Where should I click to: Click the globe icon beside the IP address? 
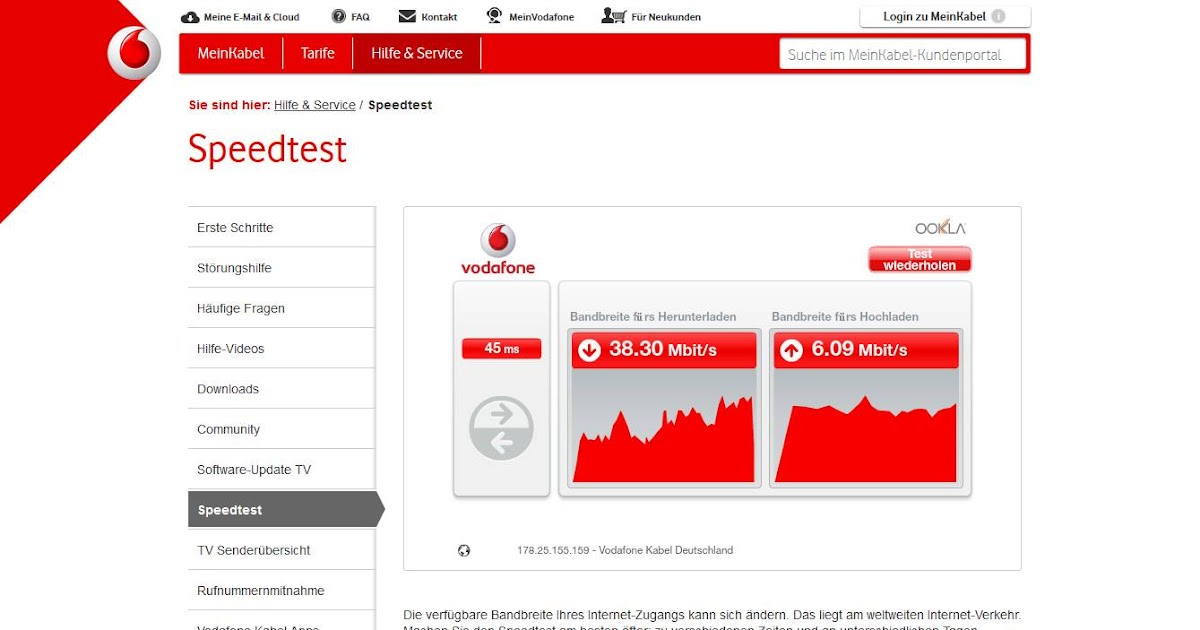tap(464, 550)
